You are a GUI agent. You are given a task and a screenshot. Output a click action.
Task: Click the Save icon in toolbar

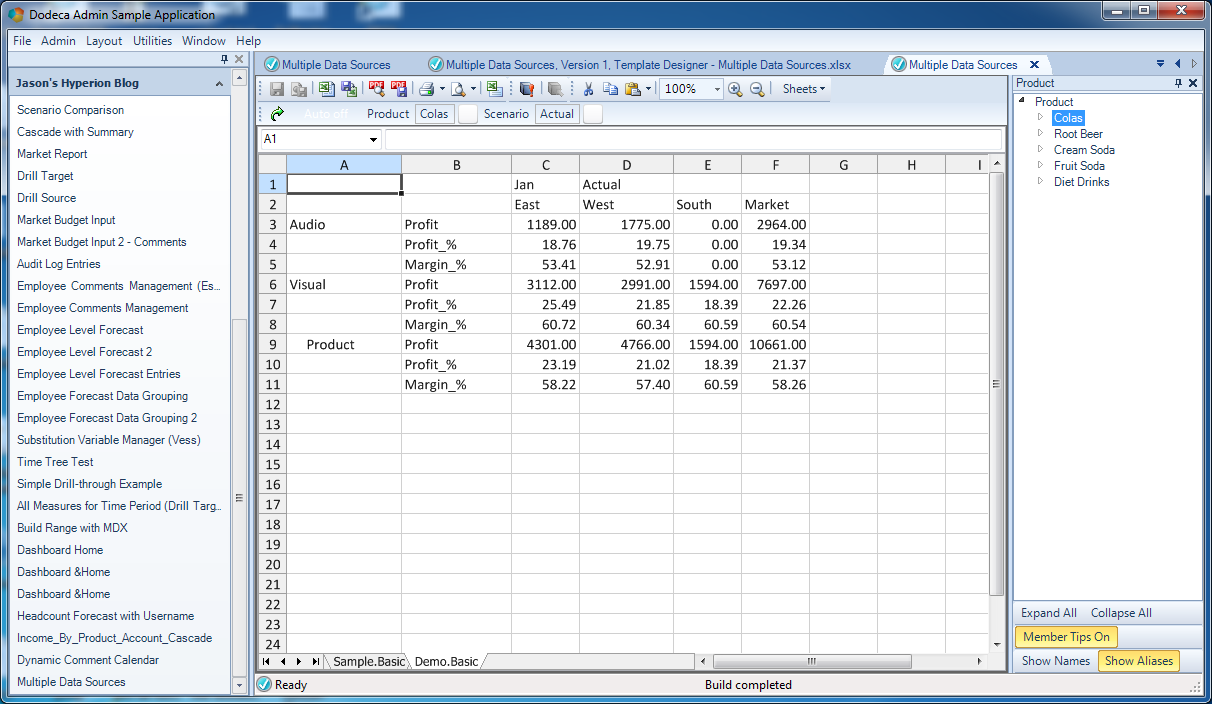(x=278, y=89)
